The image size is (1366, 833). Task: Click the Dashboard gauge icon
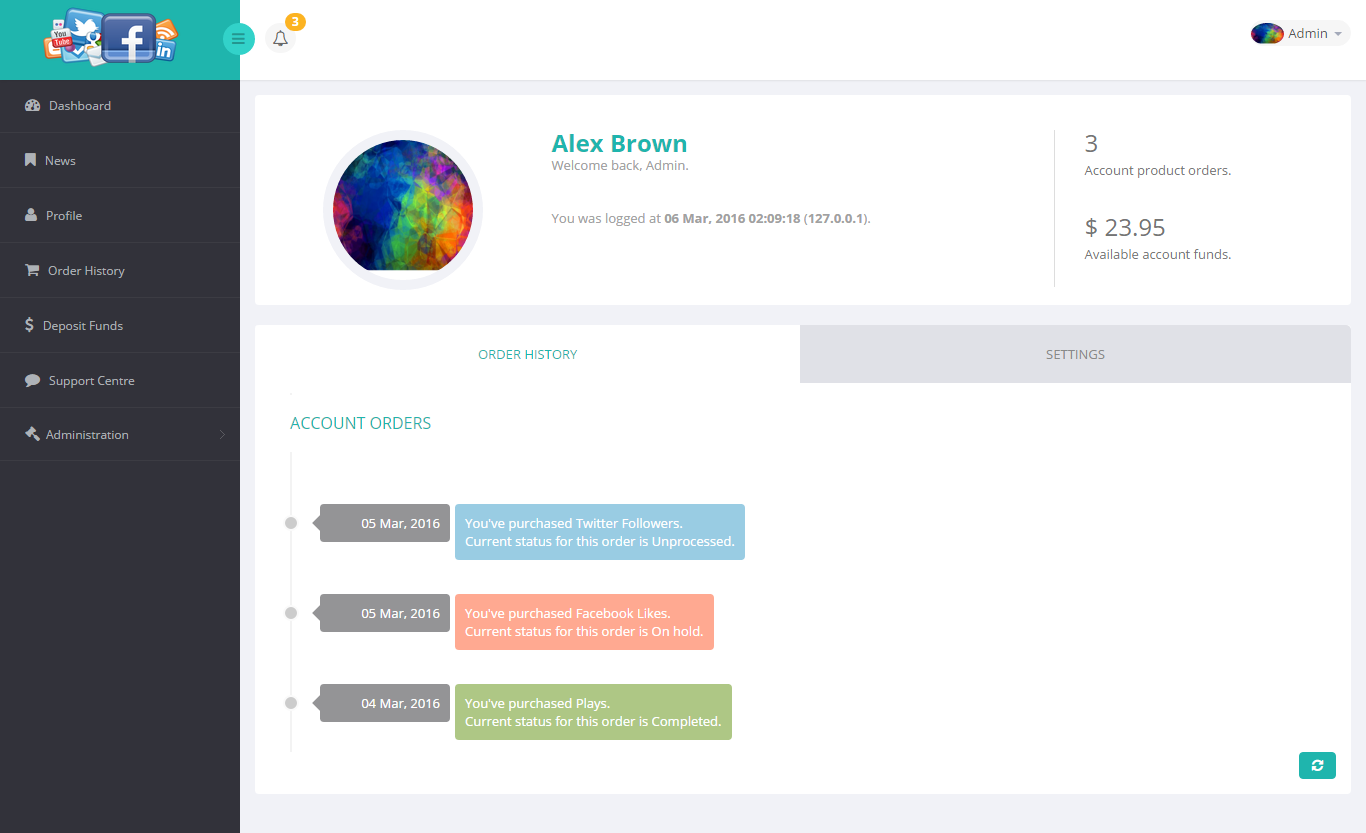[32, 106]
